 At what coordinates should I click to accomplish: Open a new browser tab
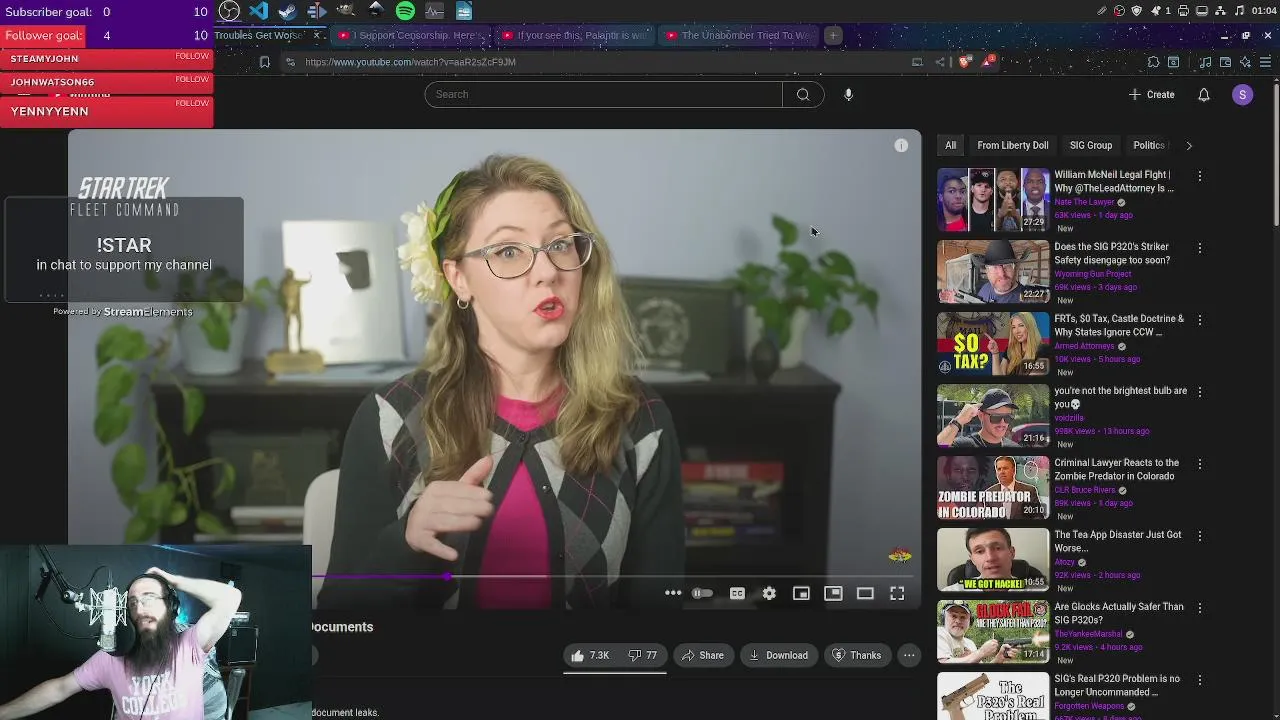pos(832,35)
